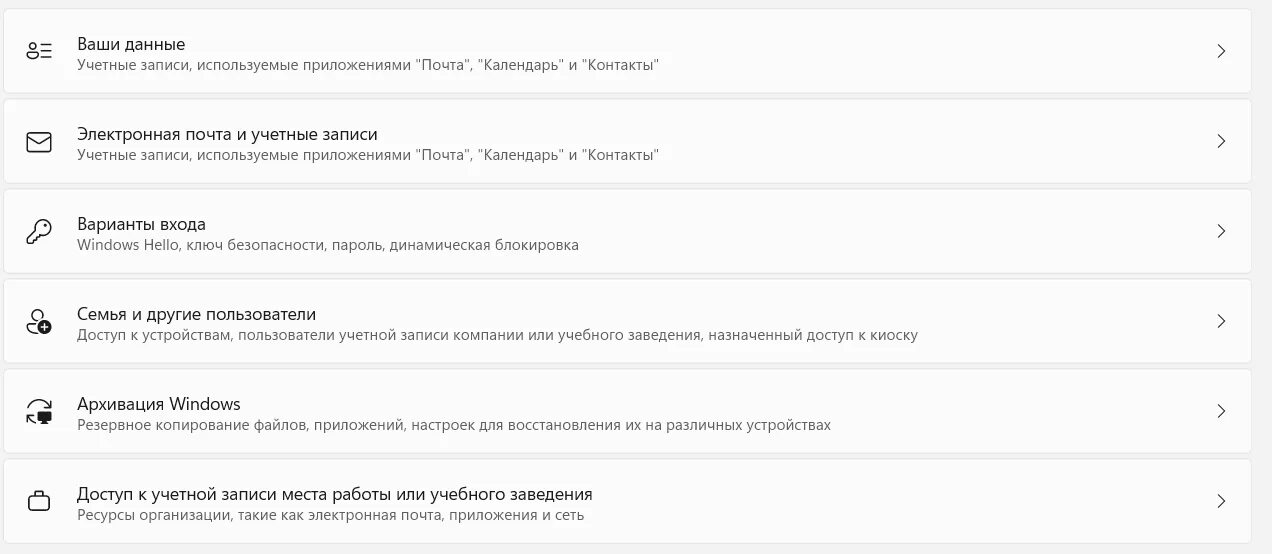The image size is (1272, 554).
Task: Open the Ваши данные settings title
Action: click(131, 44)
